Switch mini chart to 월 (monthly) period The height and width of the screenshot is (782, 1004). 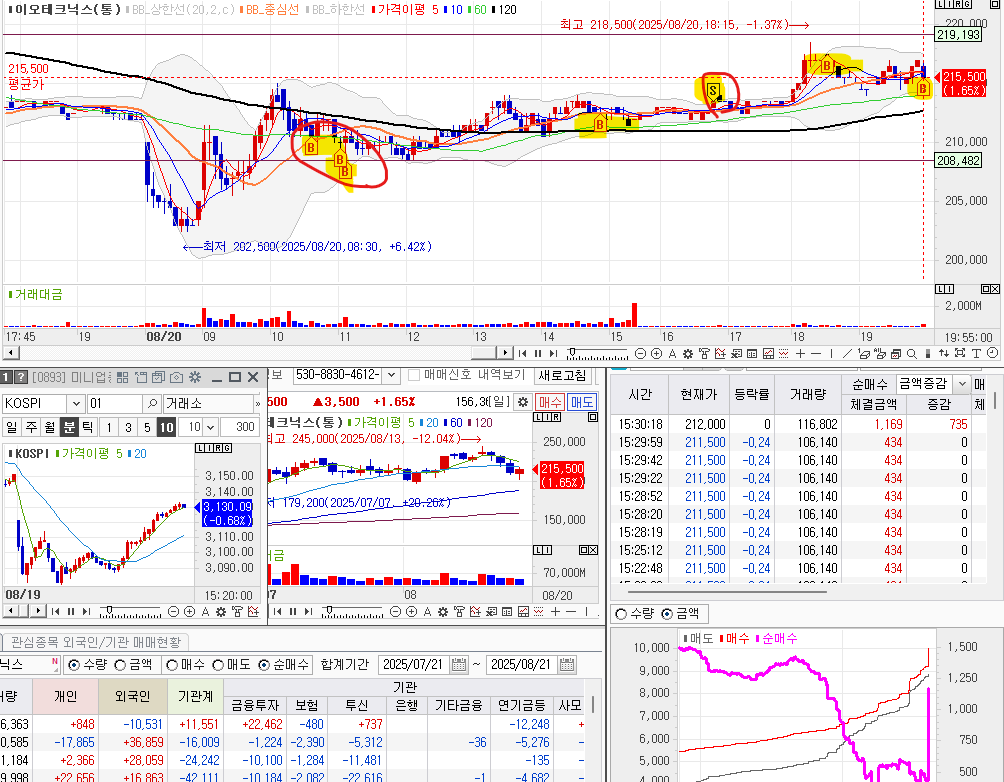[50, 427]
